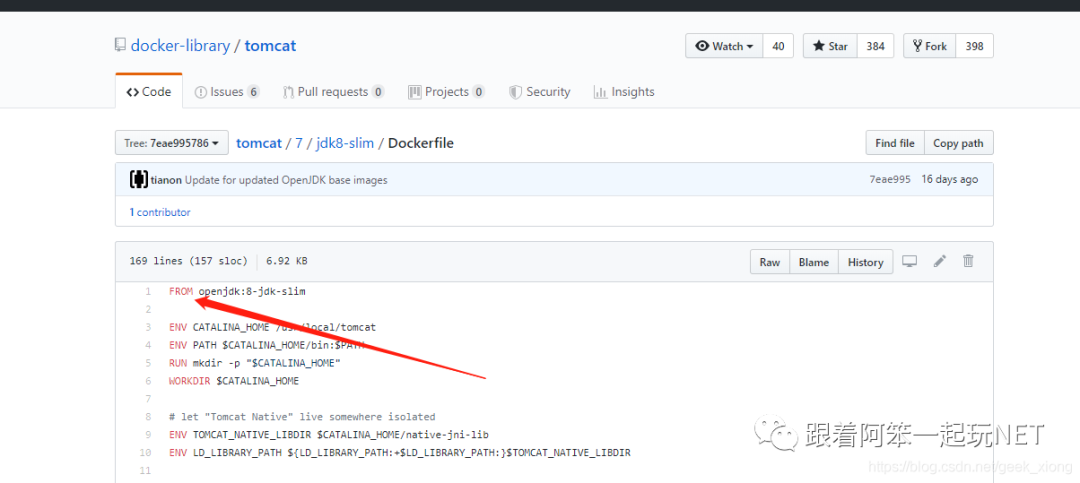
Task: Click the desktop monitor icon
Action: click(909, 261)
